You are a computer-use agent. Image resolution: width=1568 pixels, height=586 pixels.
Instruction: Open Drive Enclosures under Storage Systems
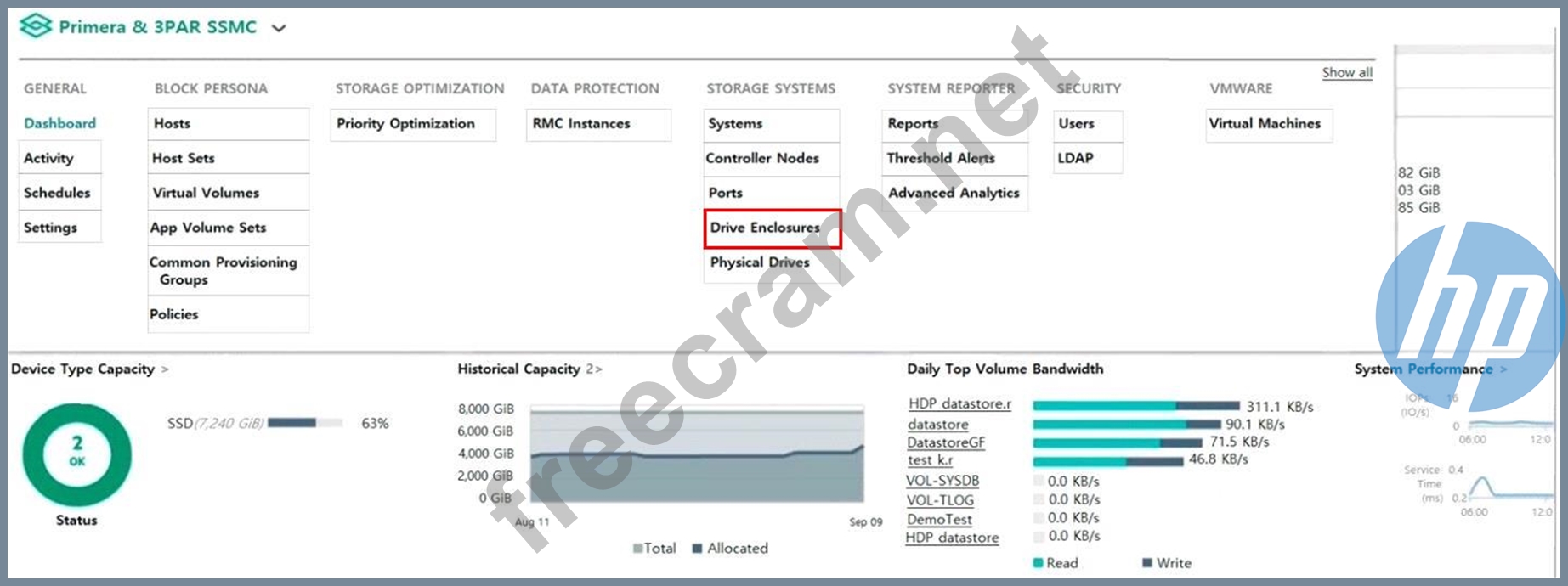coord(765,228)
